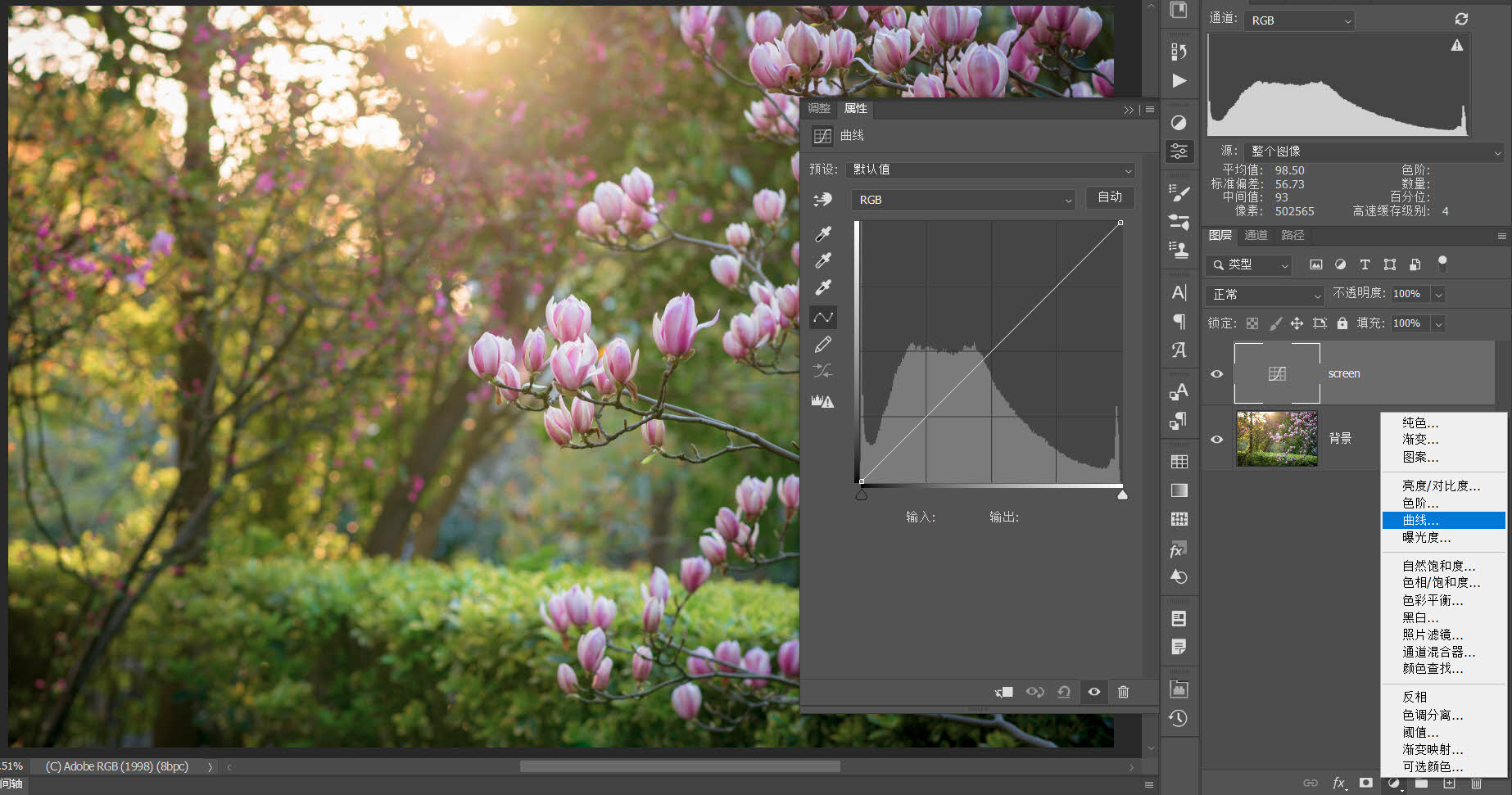Click the histogram recalculation warning icon in Curves
The width and height of the screenshot is (1512, 795).
point(823,401)
